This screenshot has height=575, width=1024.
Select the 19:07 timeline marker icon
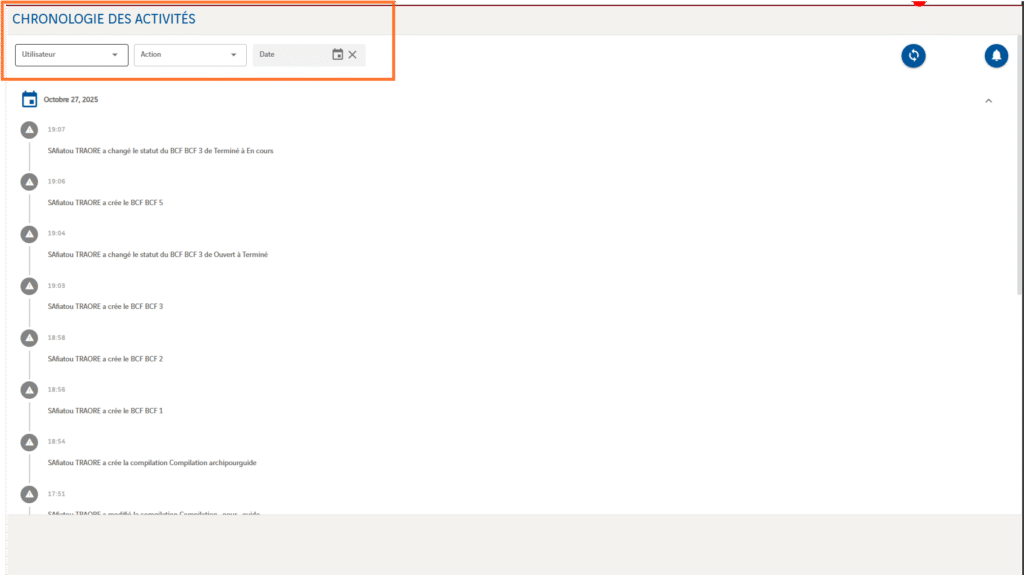30,130
